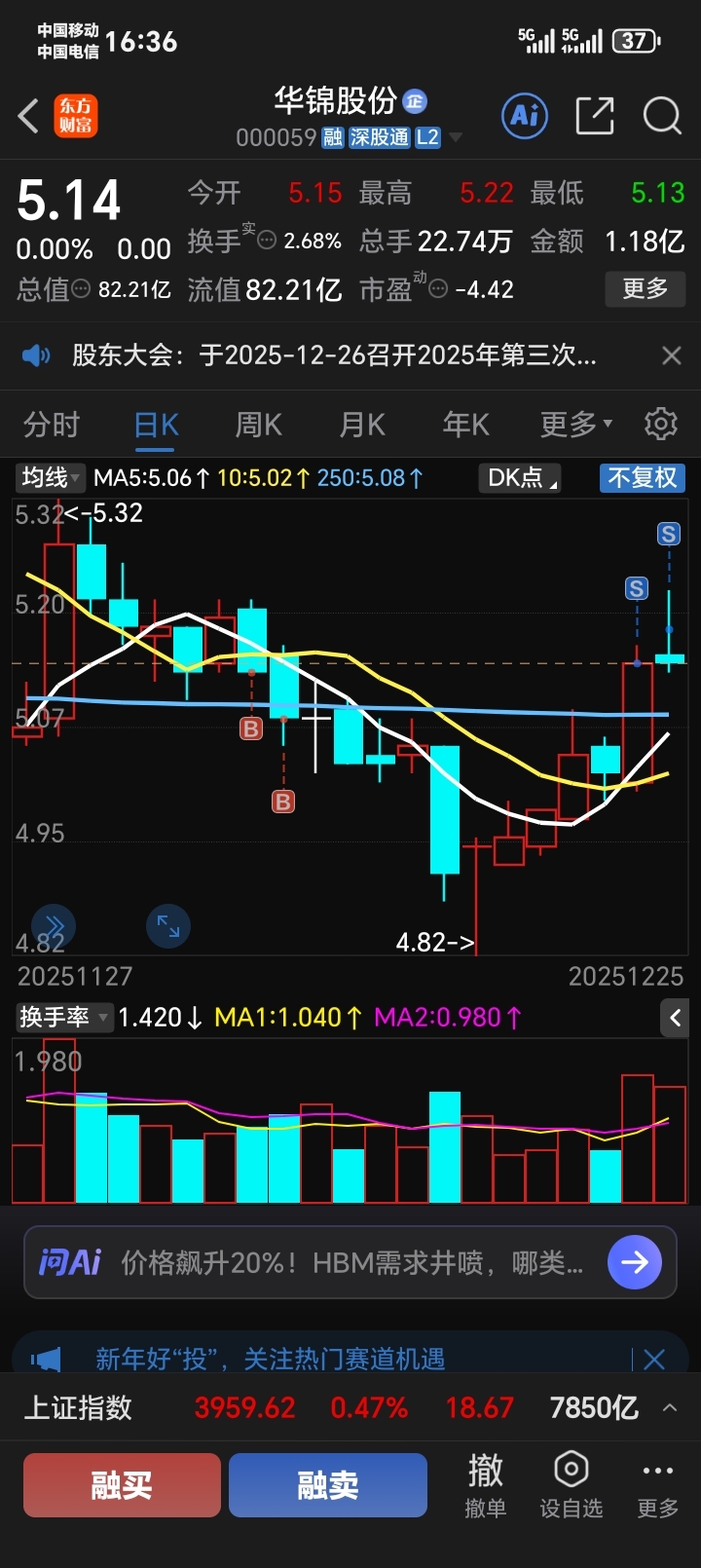Tap the 融卖 margin sell button
Image resolution: width=701 pixels, height=1568 pixels.
[x=328, y=1485]
